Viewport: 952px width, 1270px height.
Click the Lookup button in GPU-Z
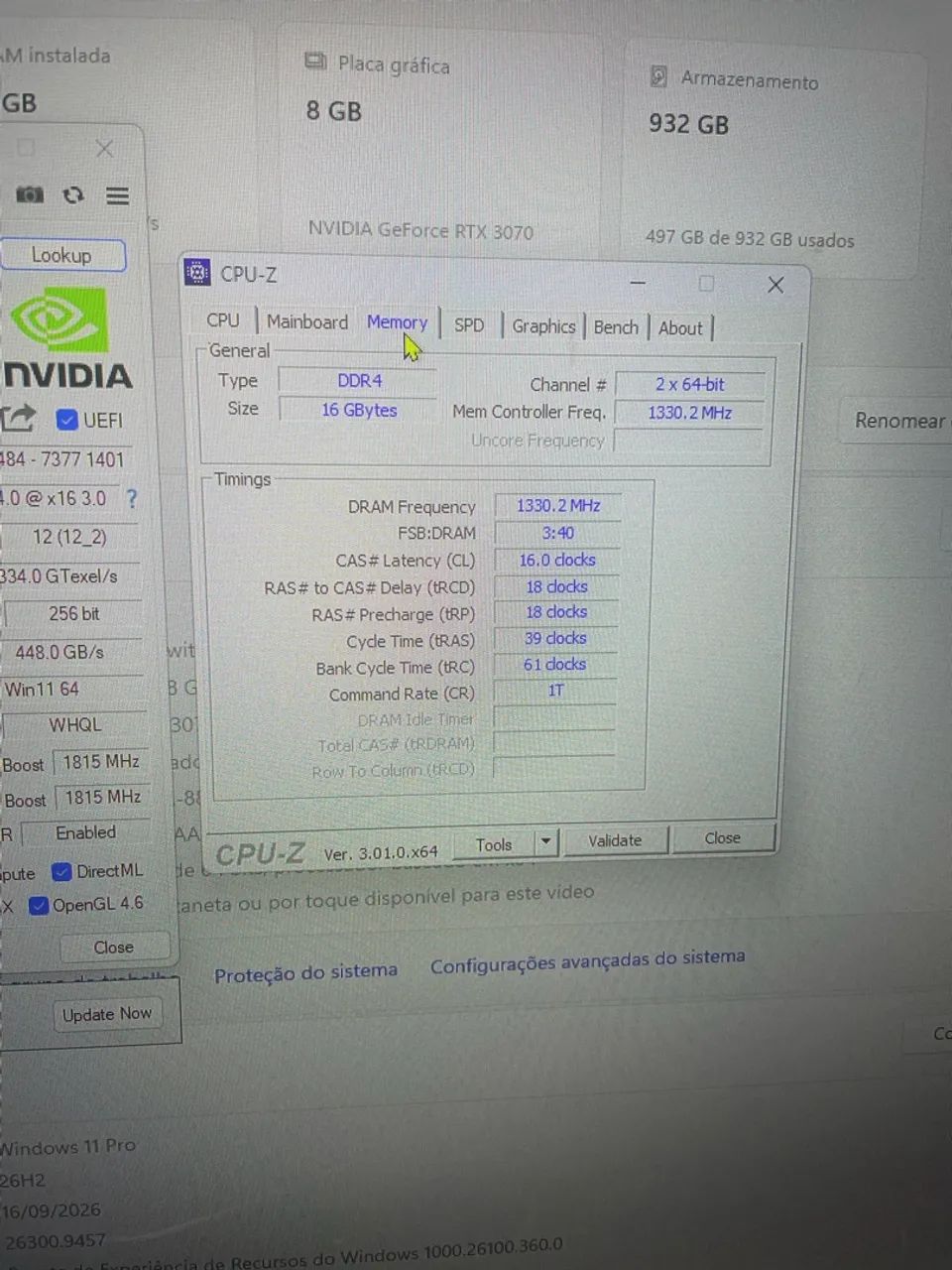pos(62,255)
